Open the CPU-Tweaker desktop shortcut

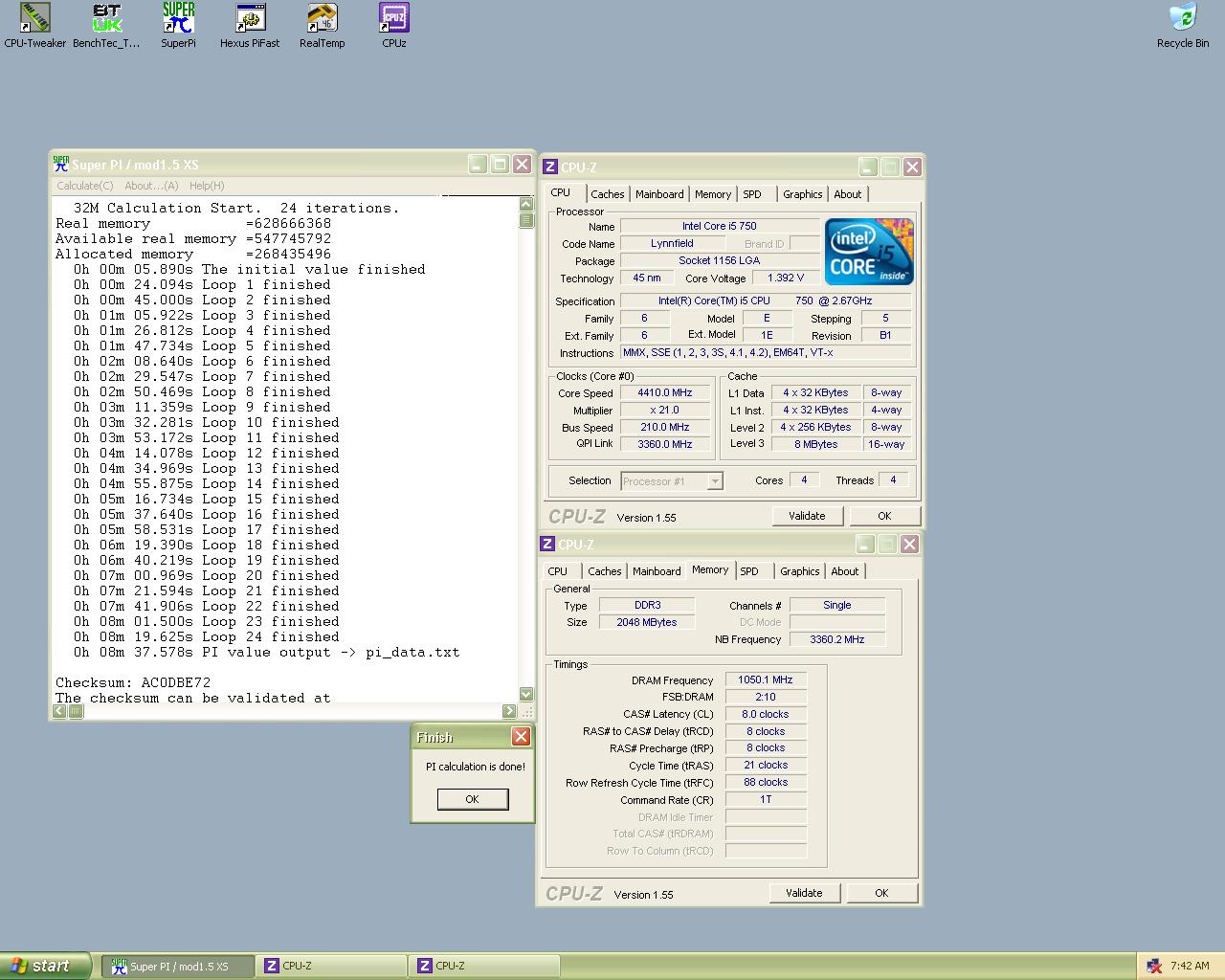click(34, 18)
